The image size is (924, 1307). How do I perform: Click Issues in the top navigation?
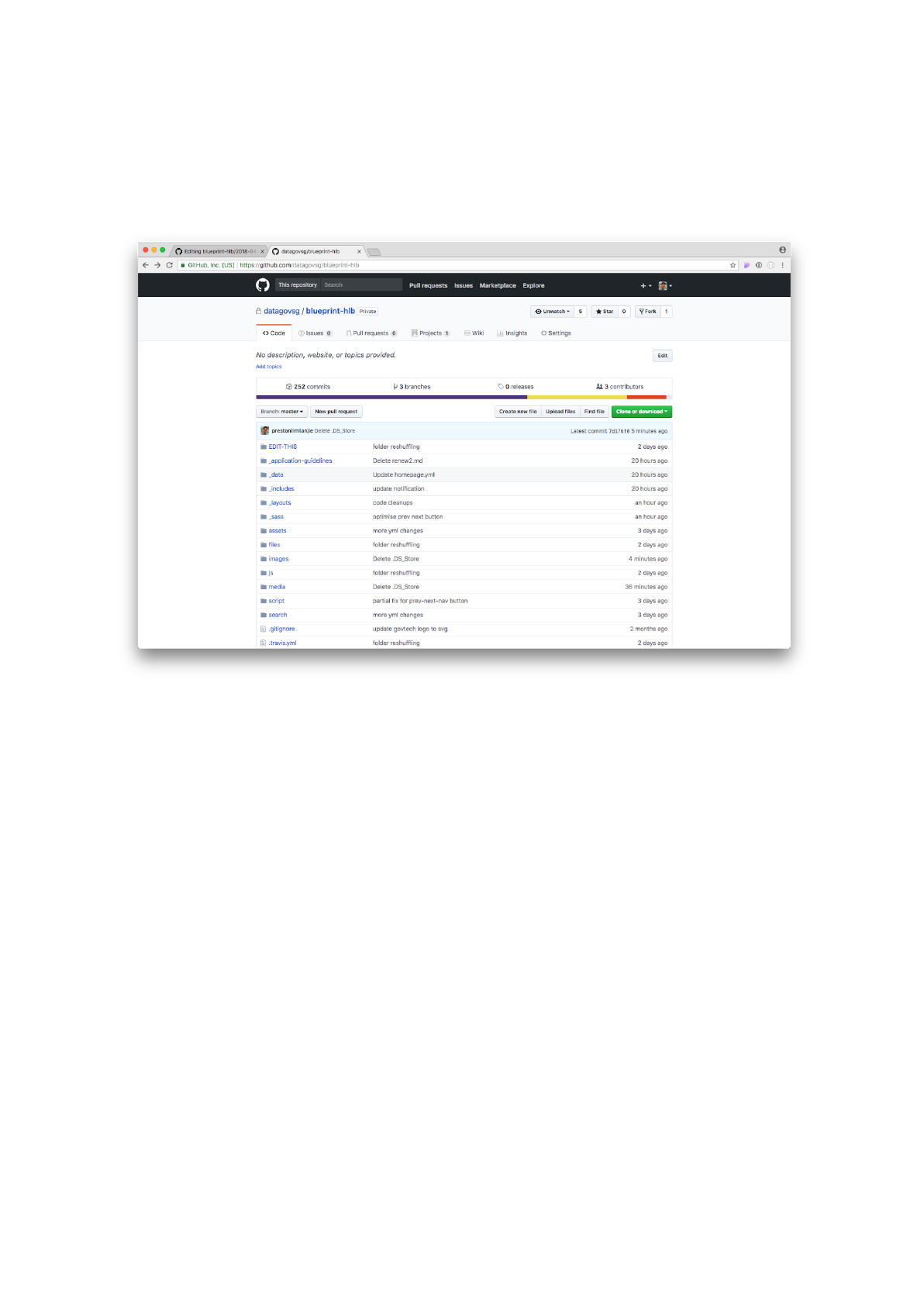464,286
